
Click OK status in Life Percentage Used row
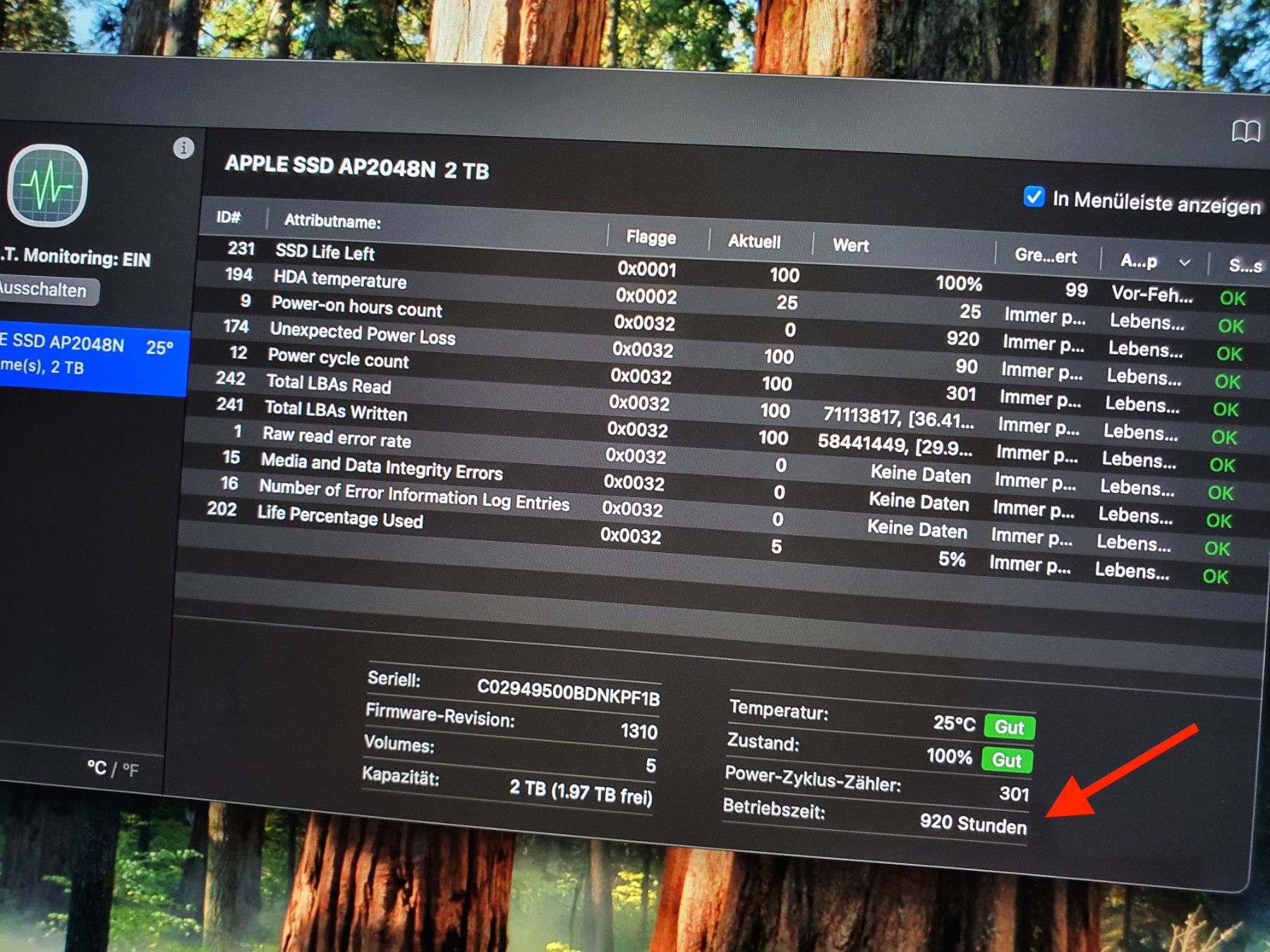(1215, 576)
